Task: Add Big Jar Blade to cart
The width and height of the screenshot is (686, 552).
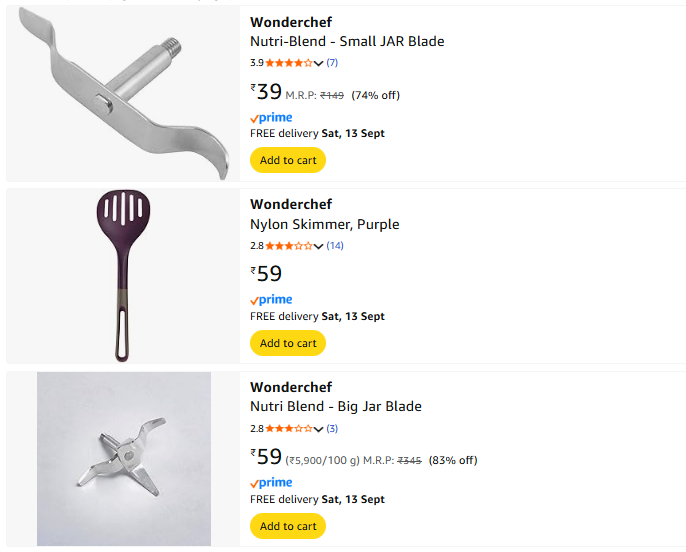Action: [288, 526]
